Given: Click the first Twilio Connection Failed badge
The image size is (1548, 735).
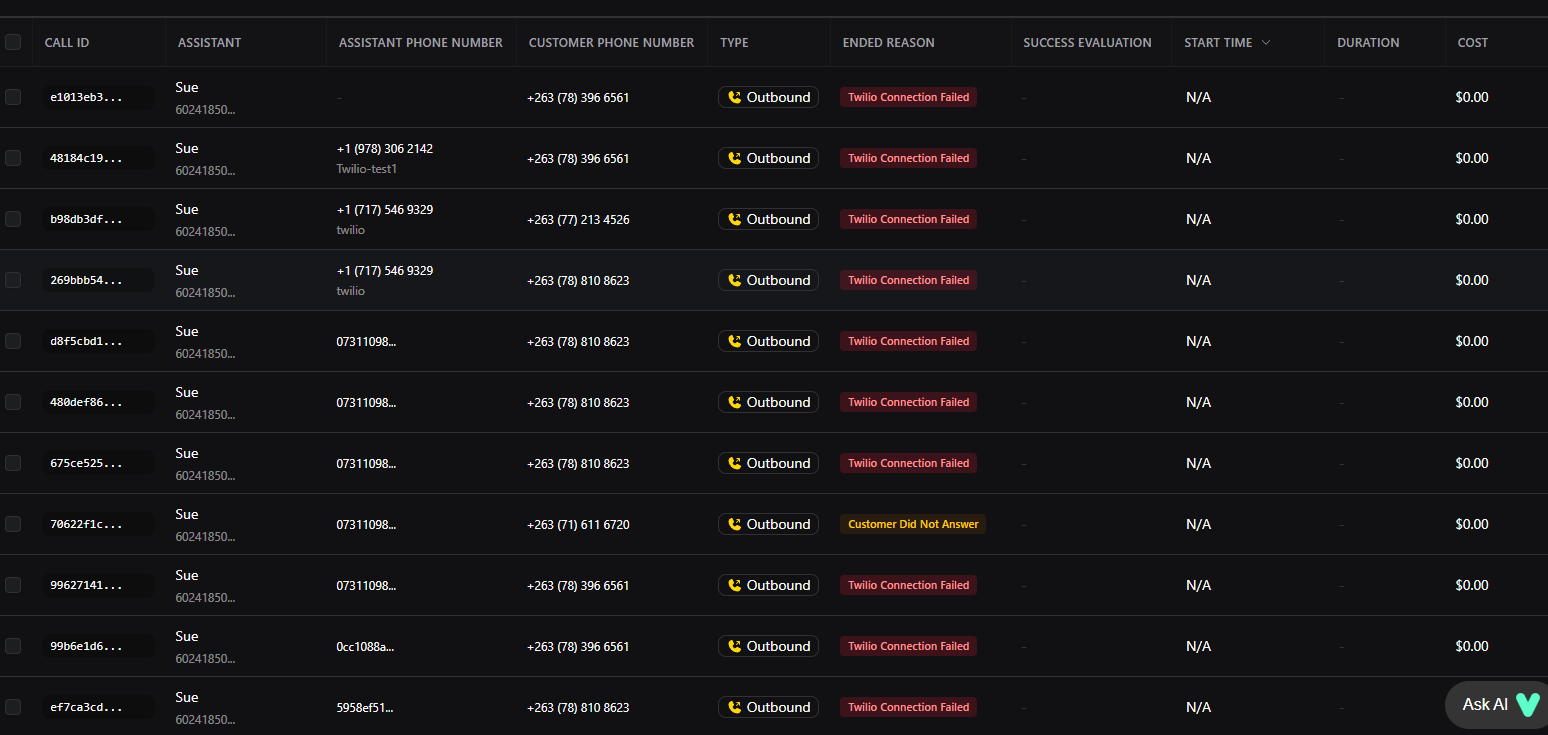Looking at the screenshot, I should pos(908,97).
